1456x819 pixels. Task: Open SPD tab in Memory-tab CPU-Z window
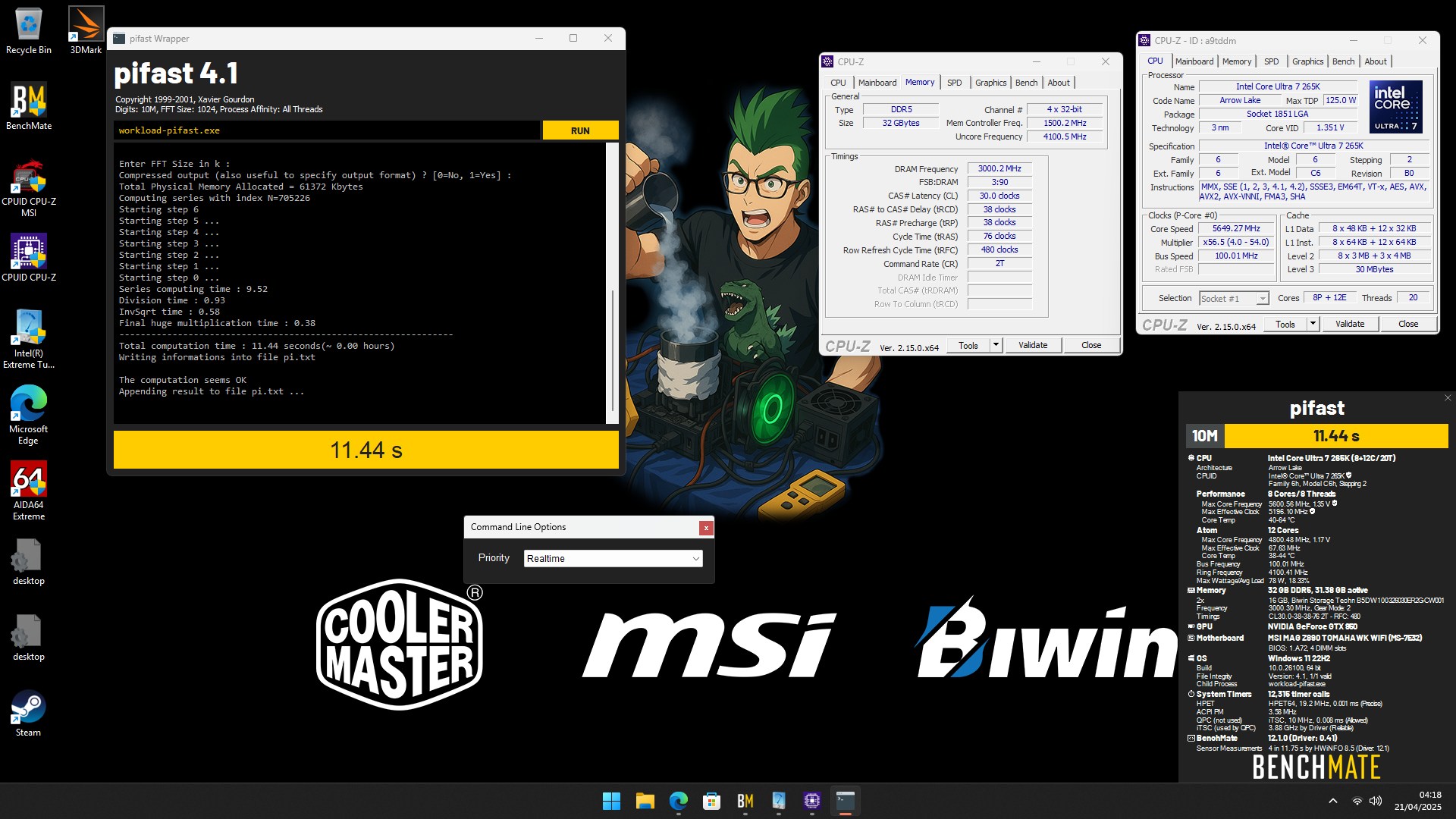click(955, 83)
